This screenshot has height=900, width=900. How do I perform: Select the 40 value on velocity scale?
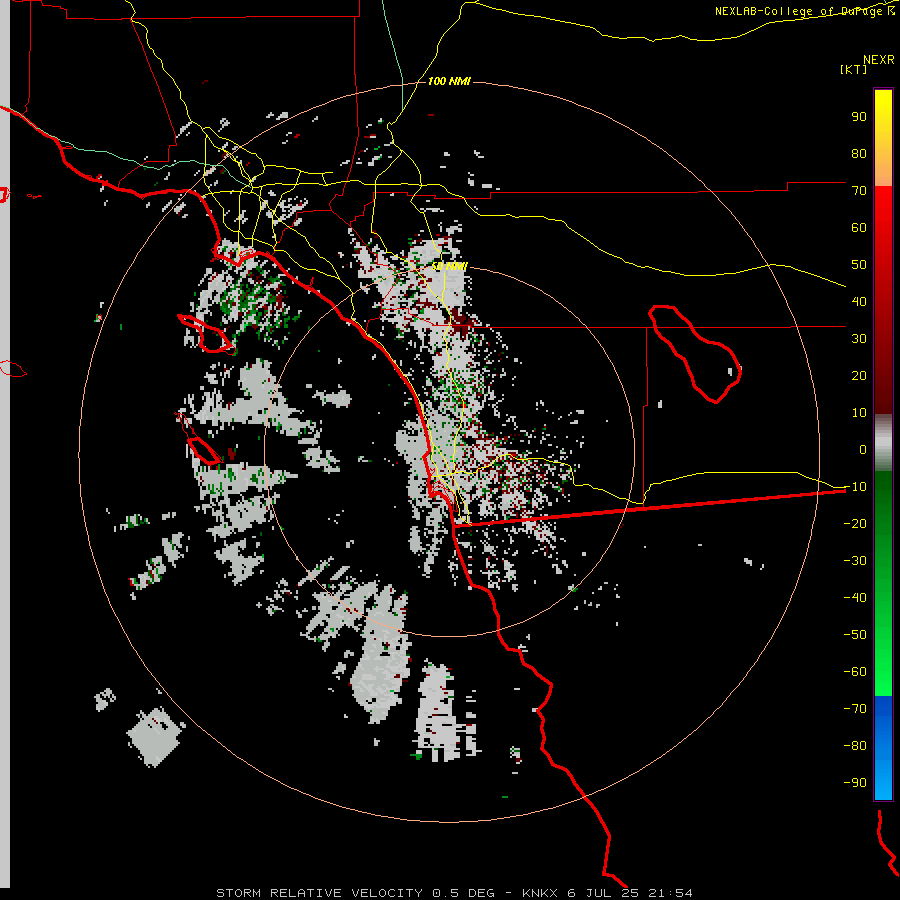tap(859, 301)
